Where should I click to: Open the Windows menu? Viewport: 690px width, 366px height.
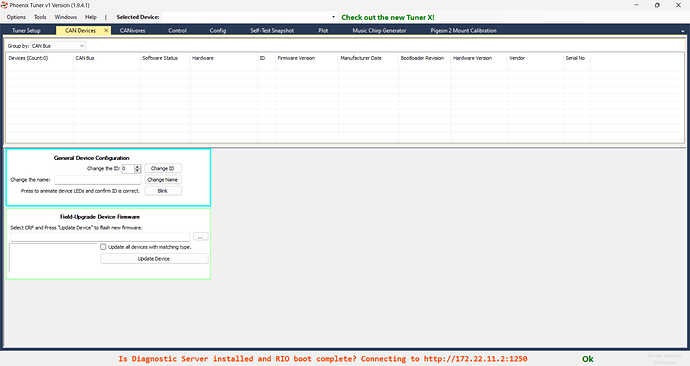66,17
